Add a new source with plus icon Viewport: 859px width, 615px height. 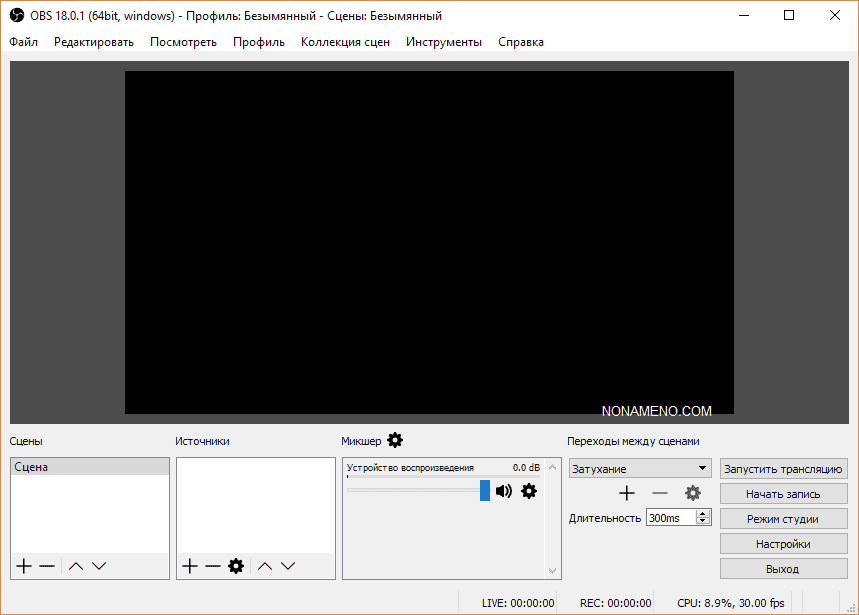[190, 566]
